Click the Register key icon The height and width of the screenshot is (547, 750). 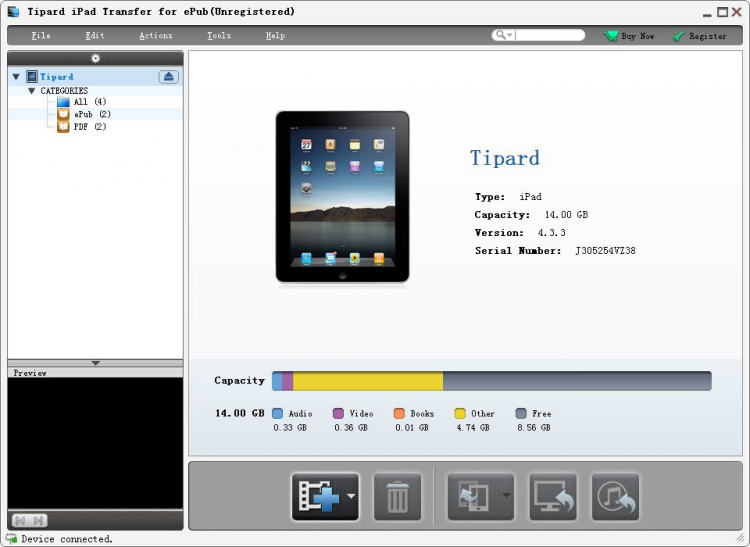pyautogui.click(x=678, y=36)
